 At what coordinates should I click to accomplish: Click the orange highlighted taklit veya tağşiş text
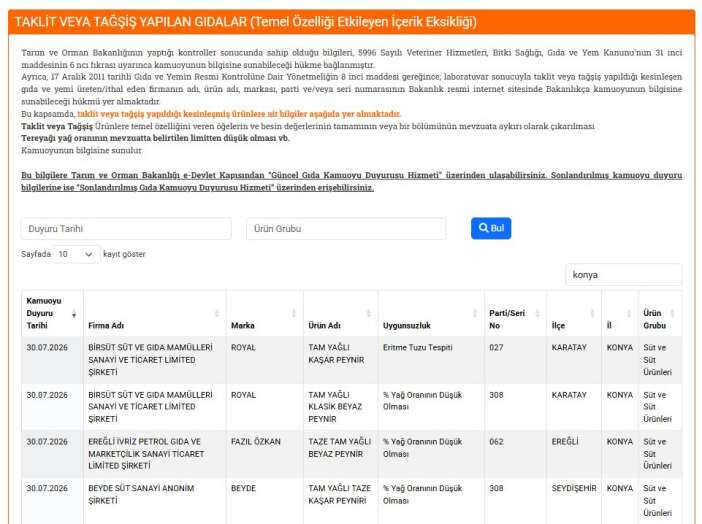239,114
